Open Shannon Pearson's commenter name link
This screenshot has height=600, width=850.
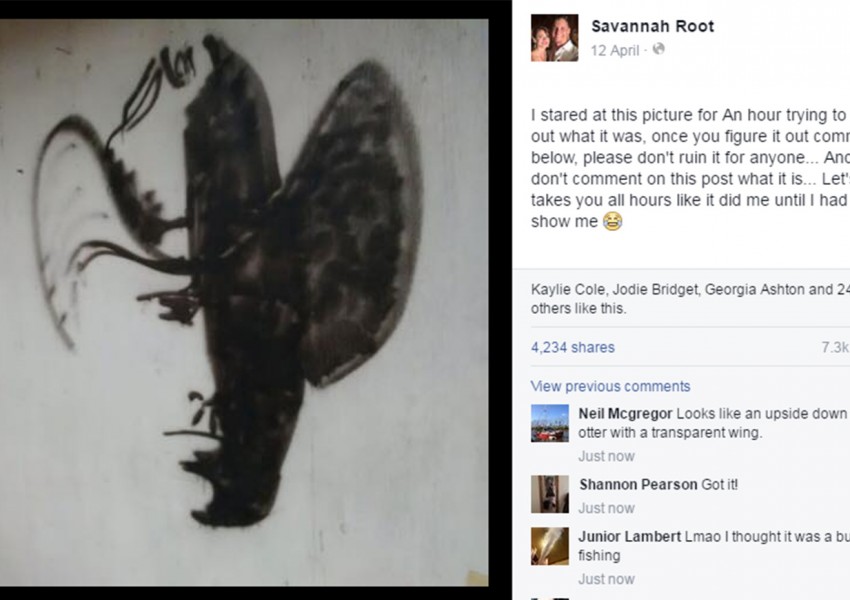638,484
